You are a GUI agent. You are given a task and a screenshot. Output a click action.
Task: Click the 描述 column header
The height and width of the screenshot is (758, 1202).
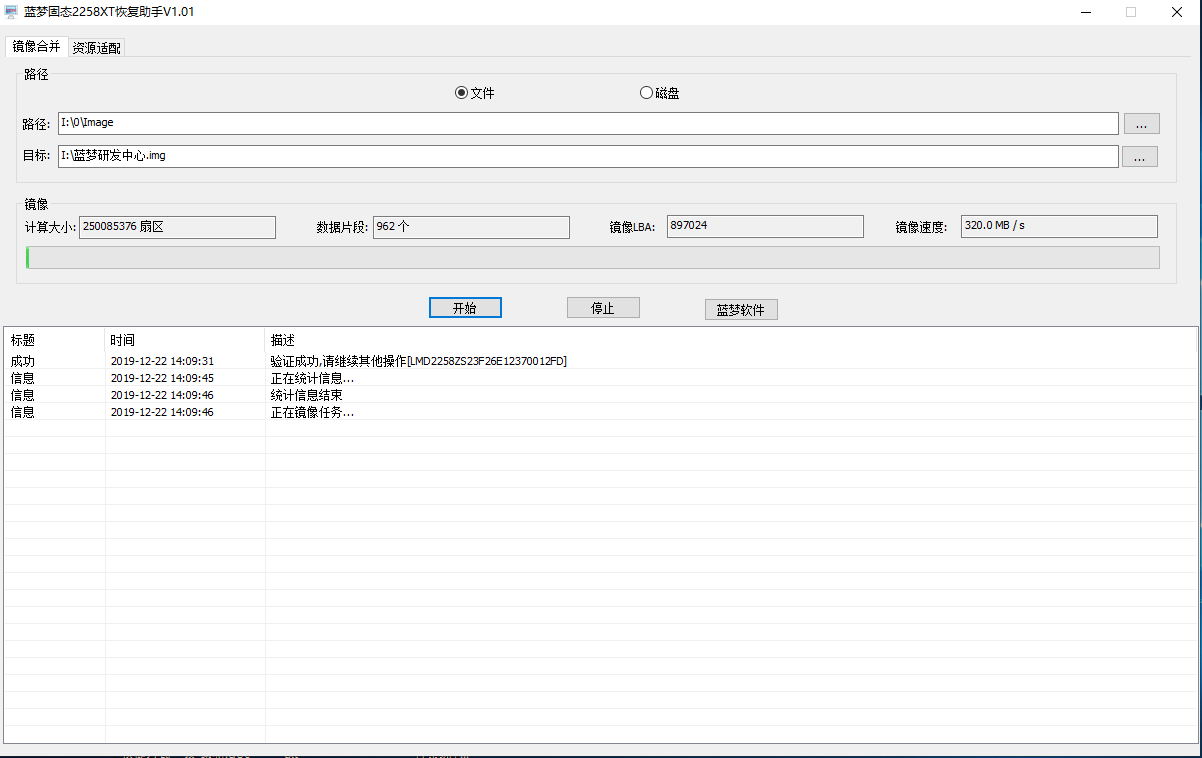click(x=730, y=341)
